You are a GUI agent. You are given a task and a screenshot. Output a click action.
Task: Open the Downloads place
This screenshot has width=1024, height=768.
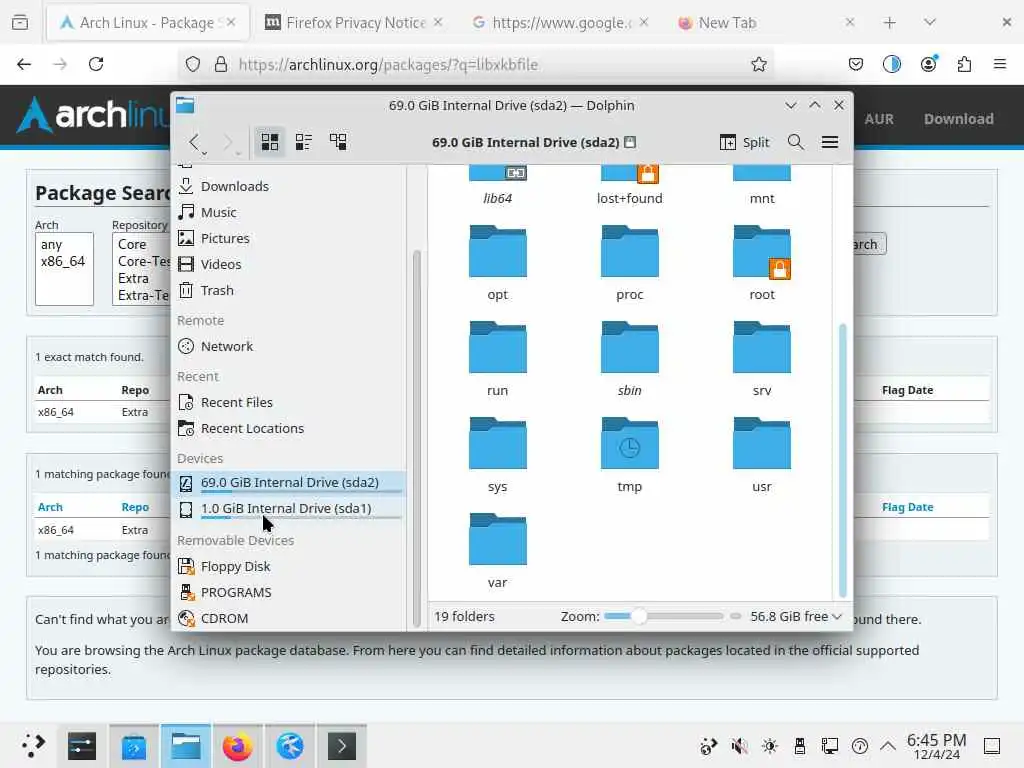[290, 186]
